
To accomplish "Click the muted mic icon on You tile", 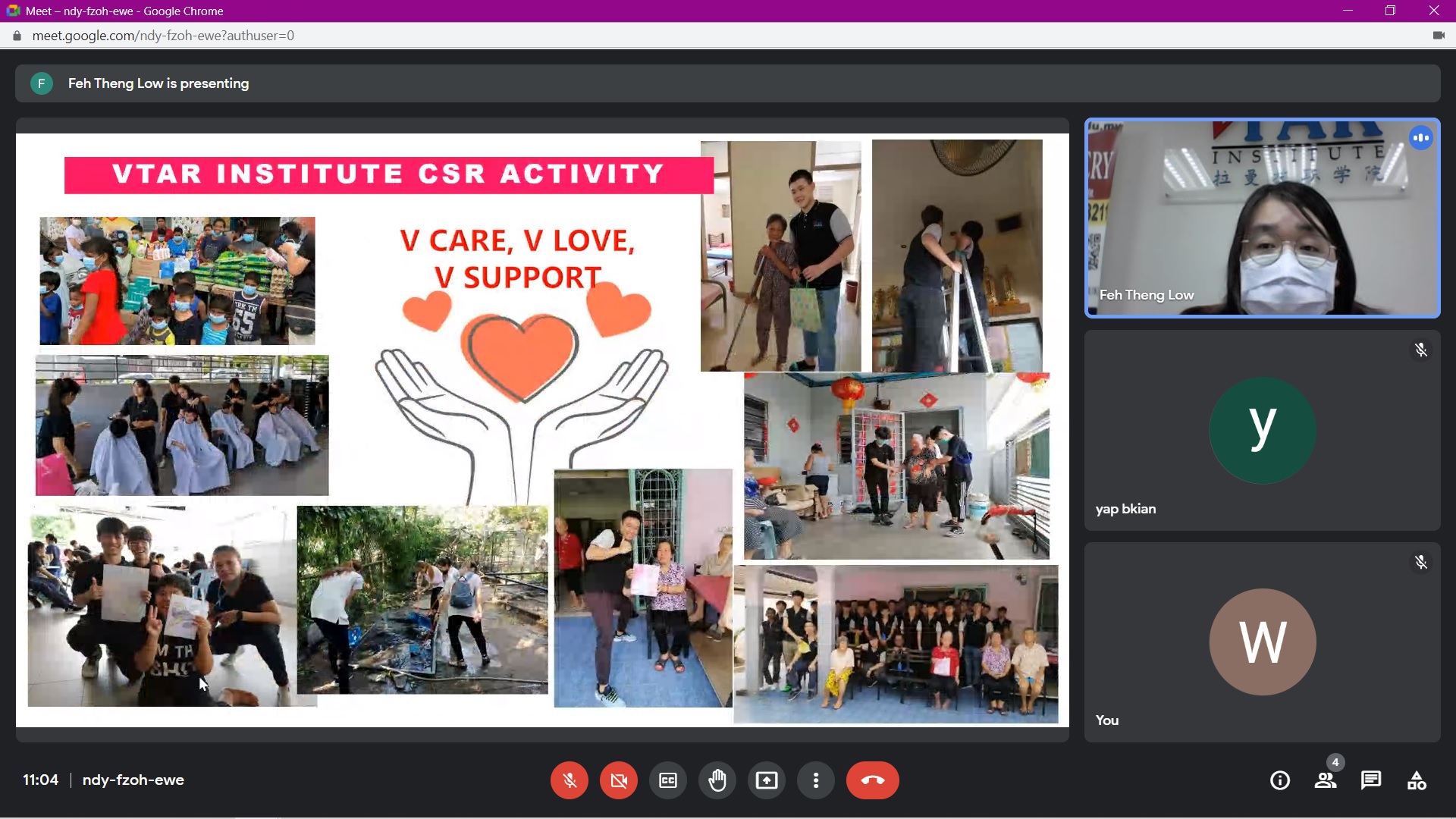I will point(1421,562).
